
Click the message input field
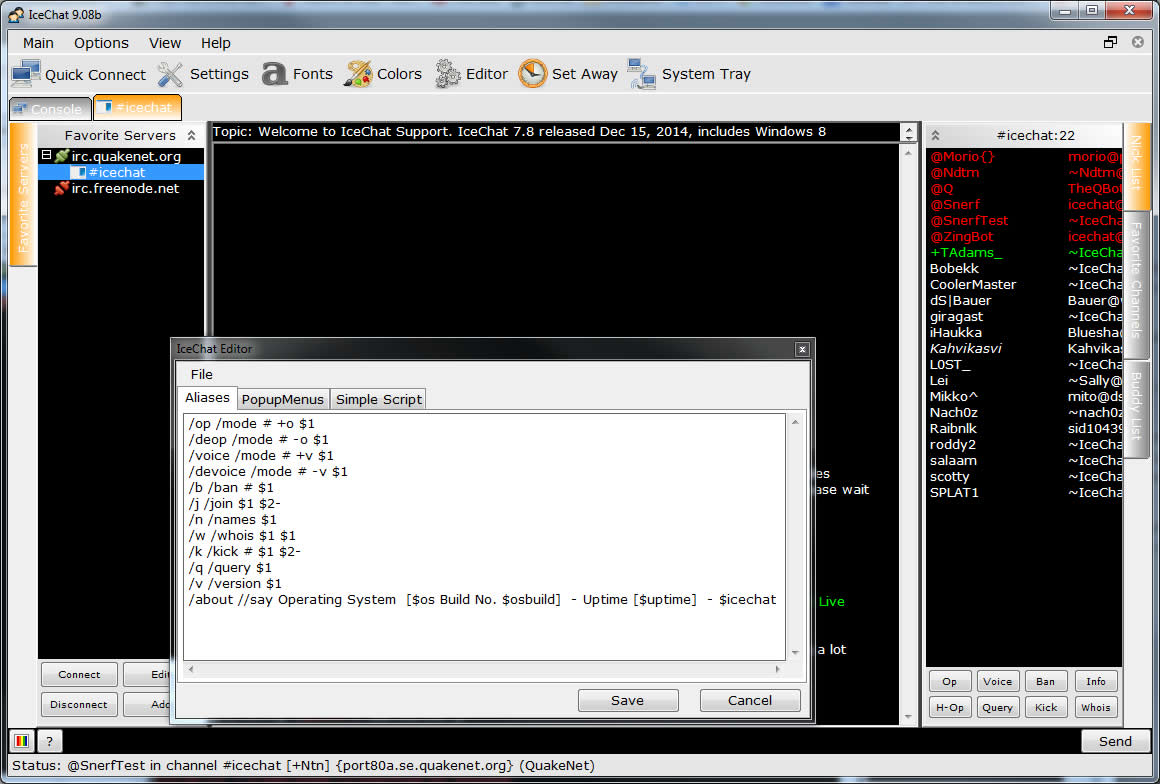[x=570, y=740]
